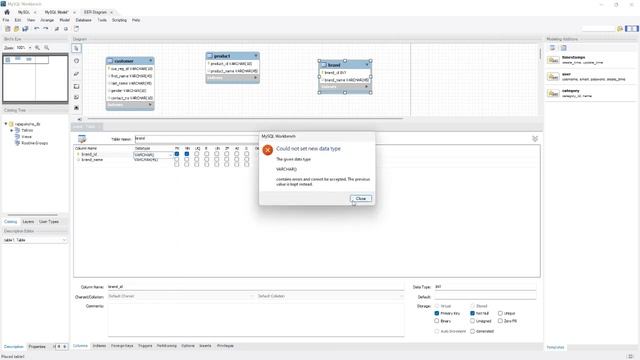Screen dimensions: 640x360
Task: Open the Zoom percentage dropdown
Action: point(30,48)
